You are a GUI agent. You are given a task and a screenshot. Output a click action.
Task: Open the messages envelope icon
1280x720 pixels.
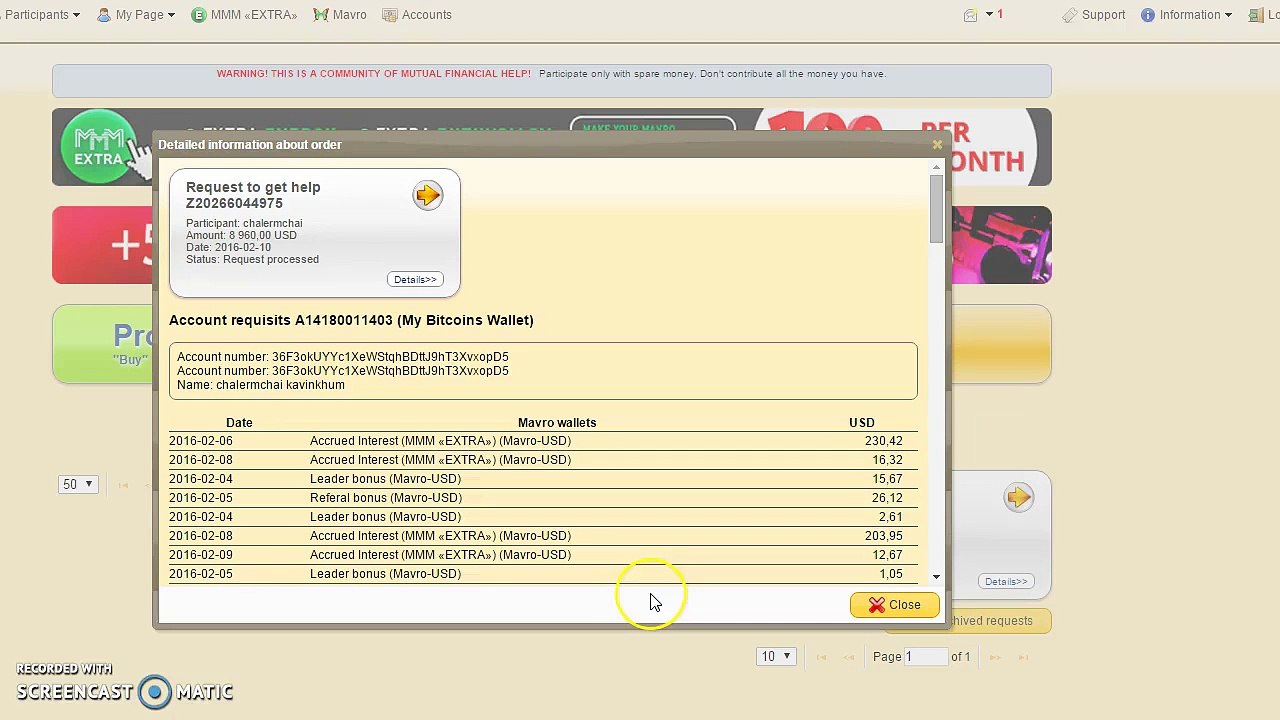pyautogui.click(x=970, y=15)
